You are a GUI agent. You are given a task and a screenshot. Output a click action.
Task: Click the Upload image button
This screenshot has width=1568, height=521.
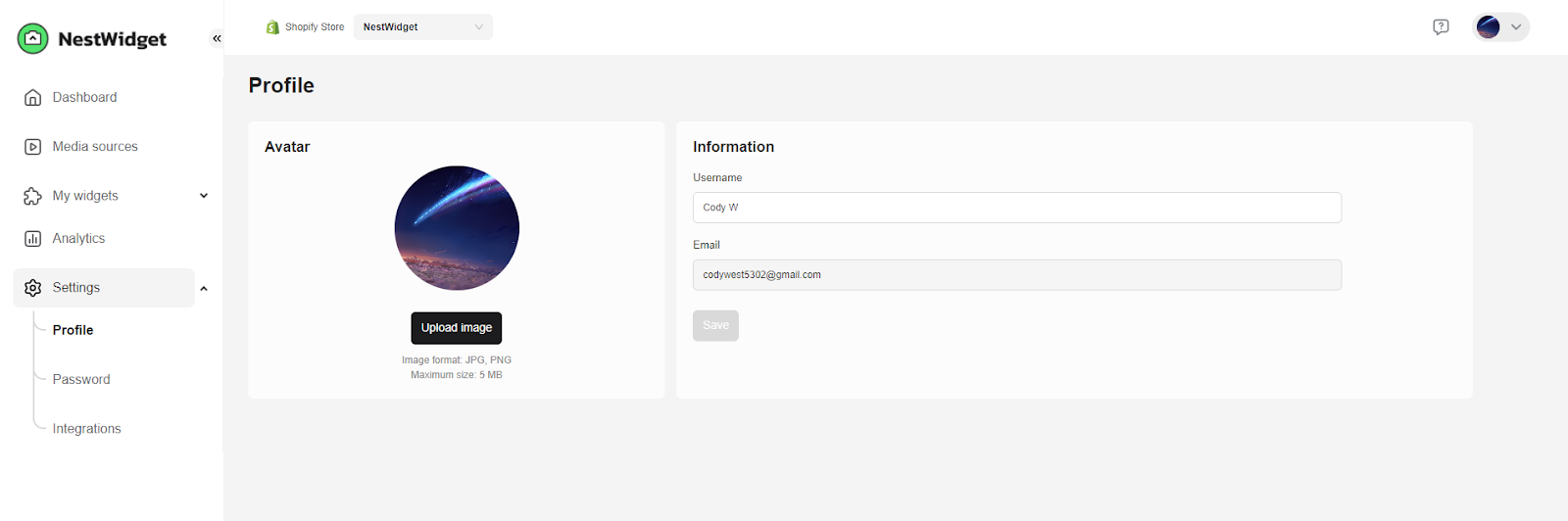click(456, 328)
